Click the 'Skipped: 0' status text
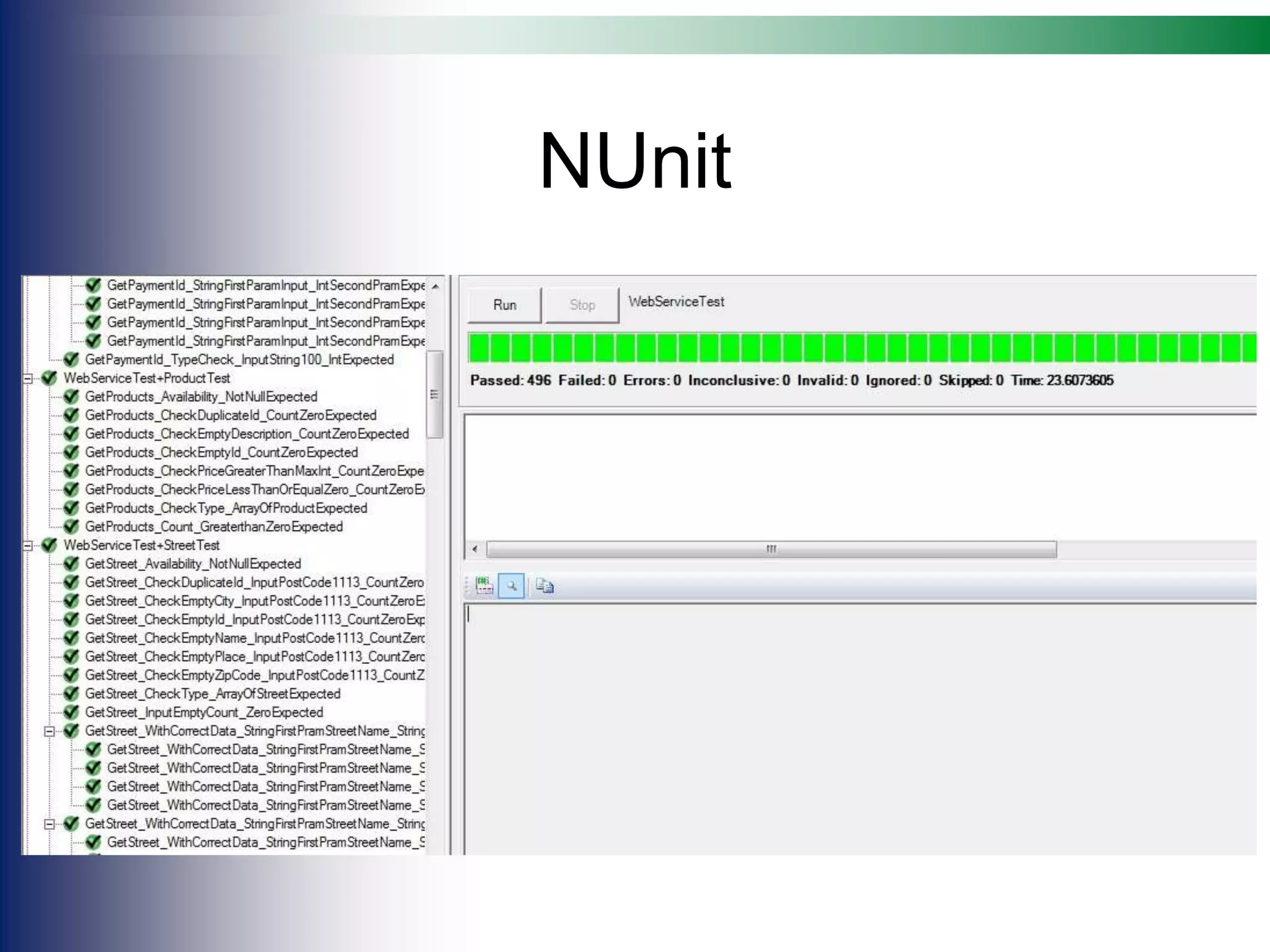This screenshot has width=1270, height=952. tap(971, 381)
